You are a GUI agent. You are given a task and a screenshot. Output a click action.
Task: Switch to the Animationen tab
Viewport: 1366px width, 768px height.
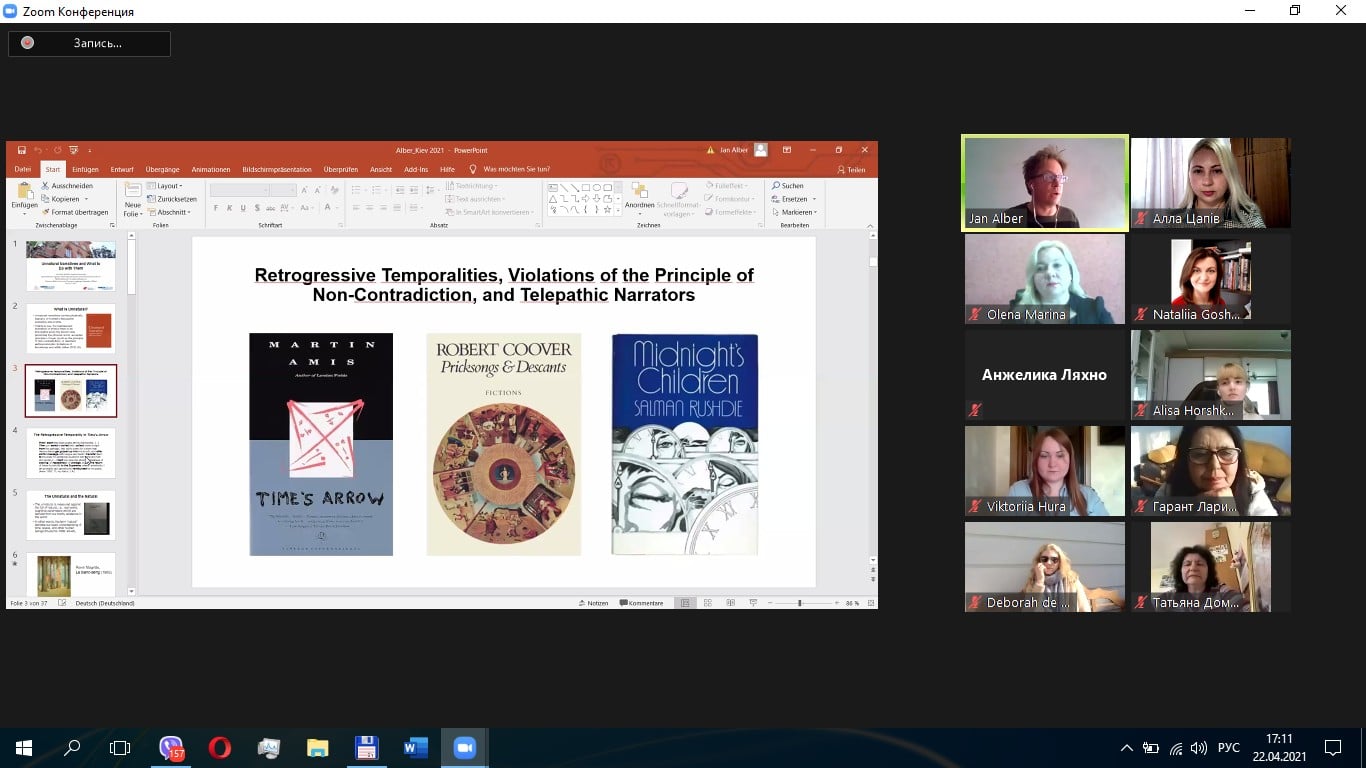click(x=211, y=169)
